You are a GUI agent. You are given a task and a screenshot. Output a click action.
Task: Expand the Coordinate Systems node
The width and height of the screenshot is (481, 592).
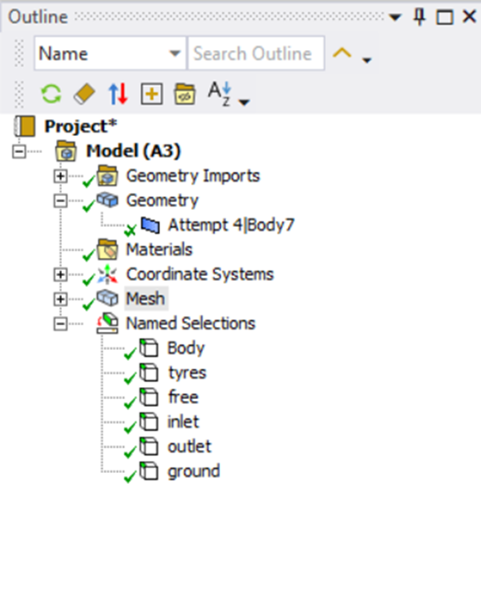tap(60, 274)
